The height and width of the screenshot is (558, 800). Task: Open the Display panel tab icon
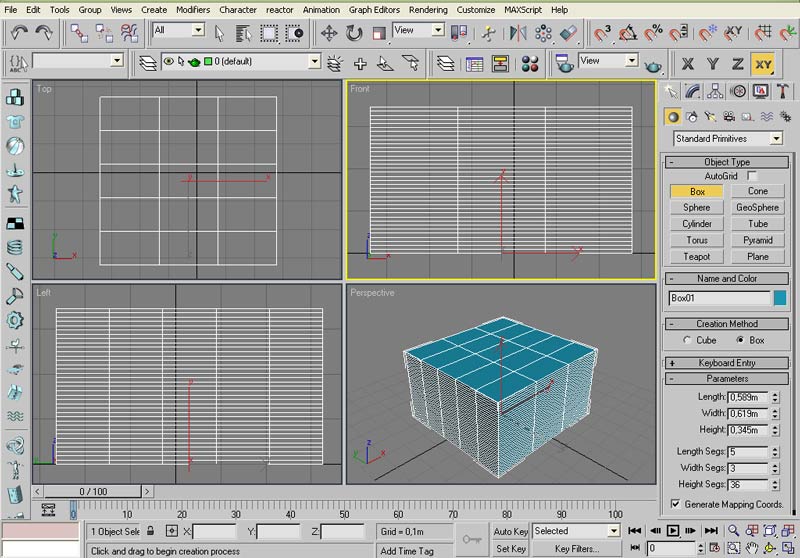(760, 91)
